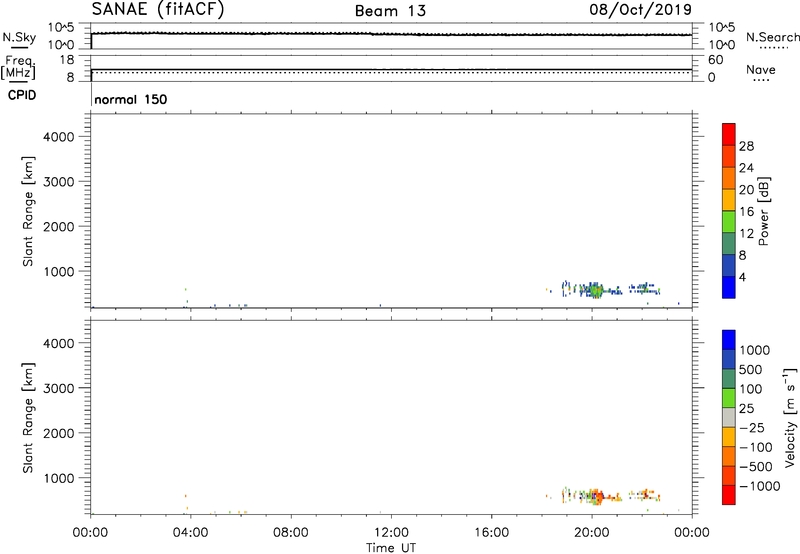Click the "normal 150" mode text
800x554 pixels.
point(131,99)
